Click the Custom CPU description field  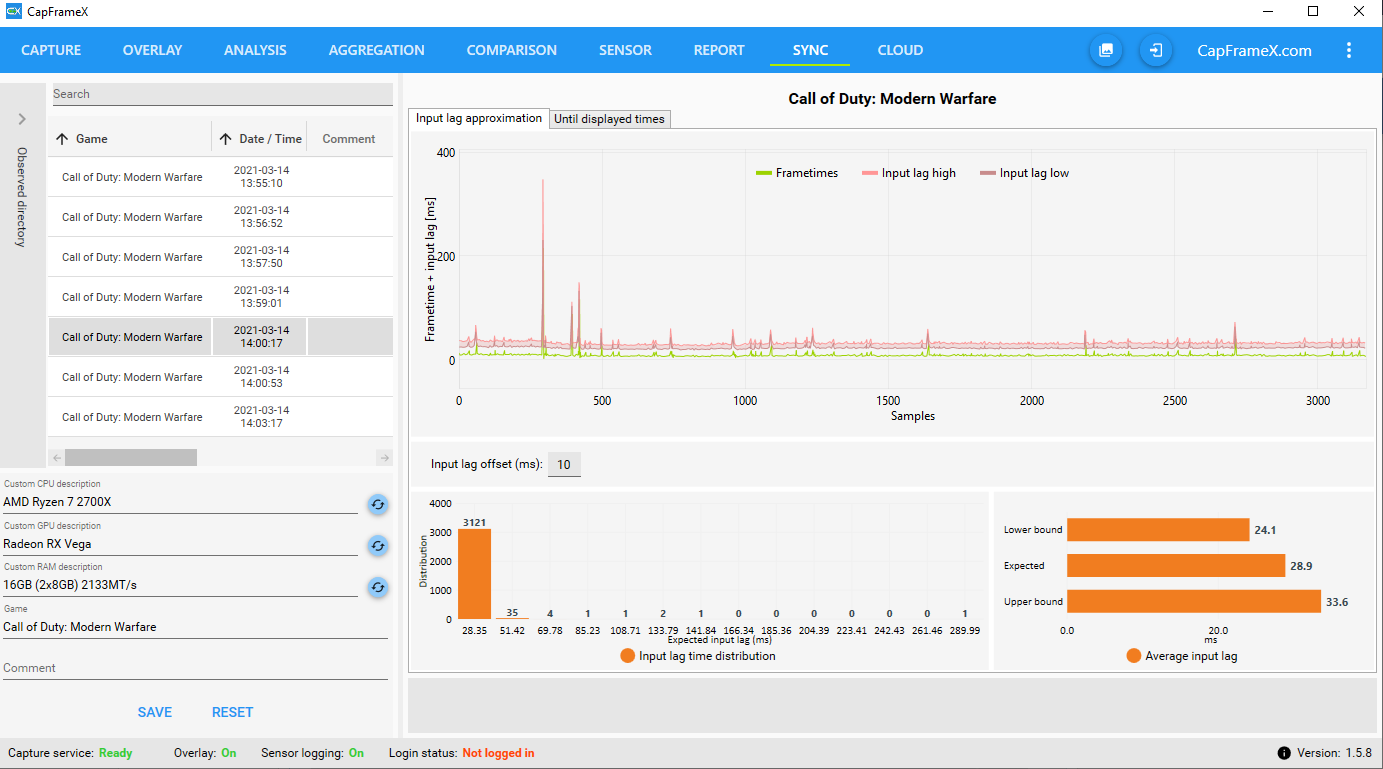click(x=180, y=502)
